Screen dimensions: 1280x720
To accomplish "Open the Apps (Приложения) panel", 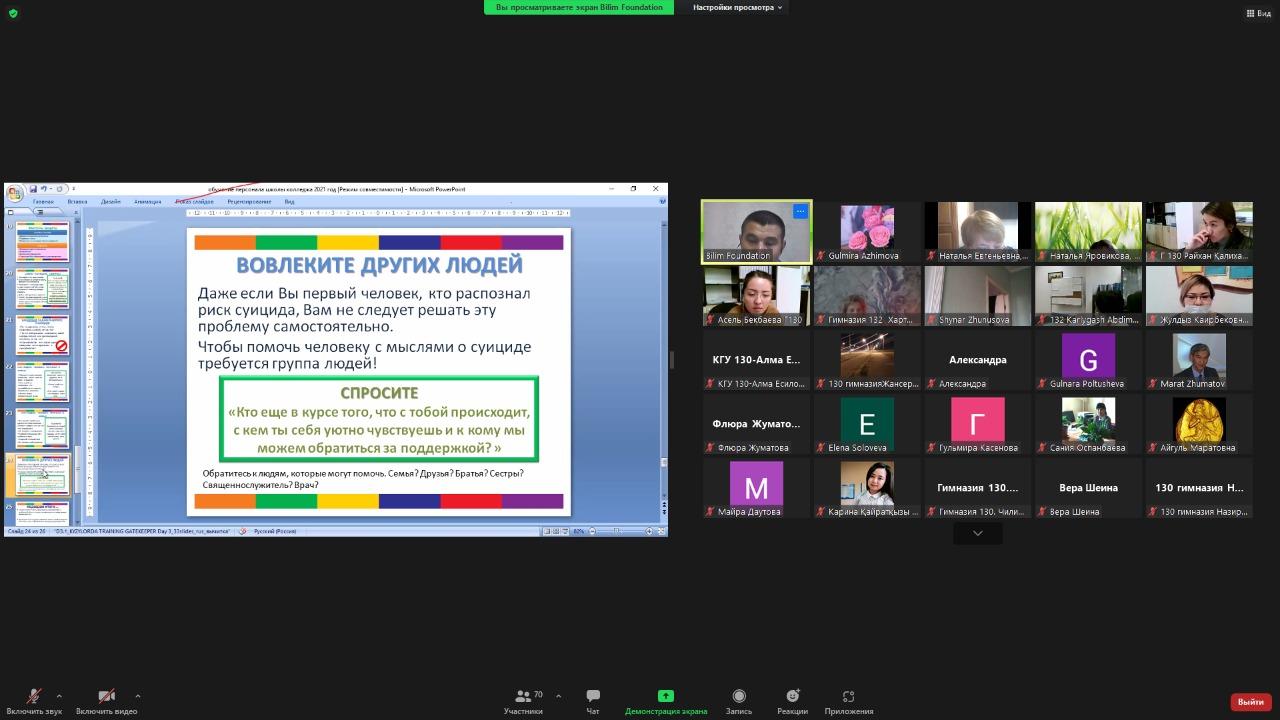I will pos(848,696).
